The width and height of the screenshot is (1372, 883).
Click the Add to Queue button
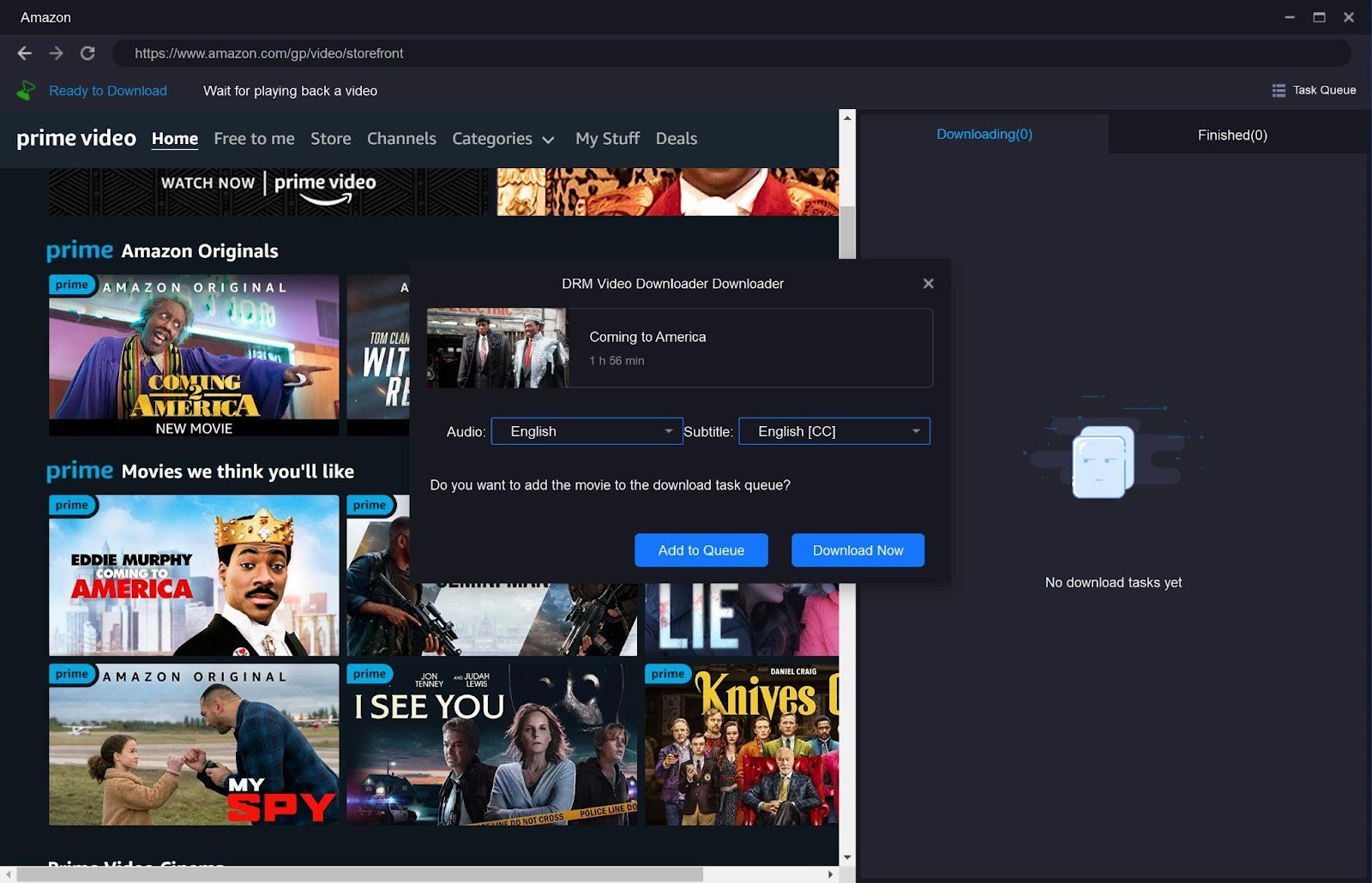point(701,550)
